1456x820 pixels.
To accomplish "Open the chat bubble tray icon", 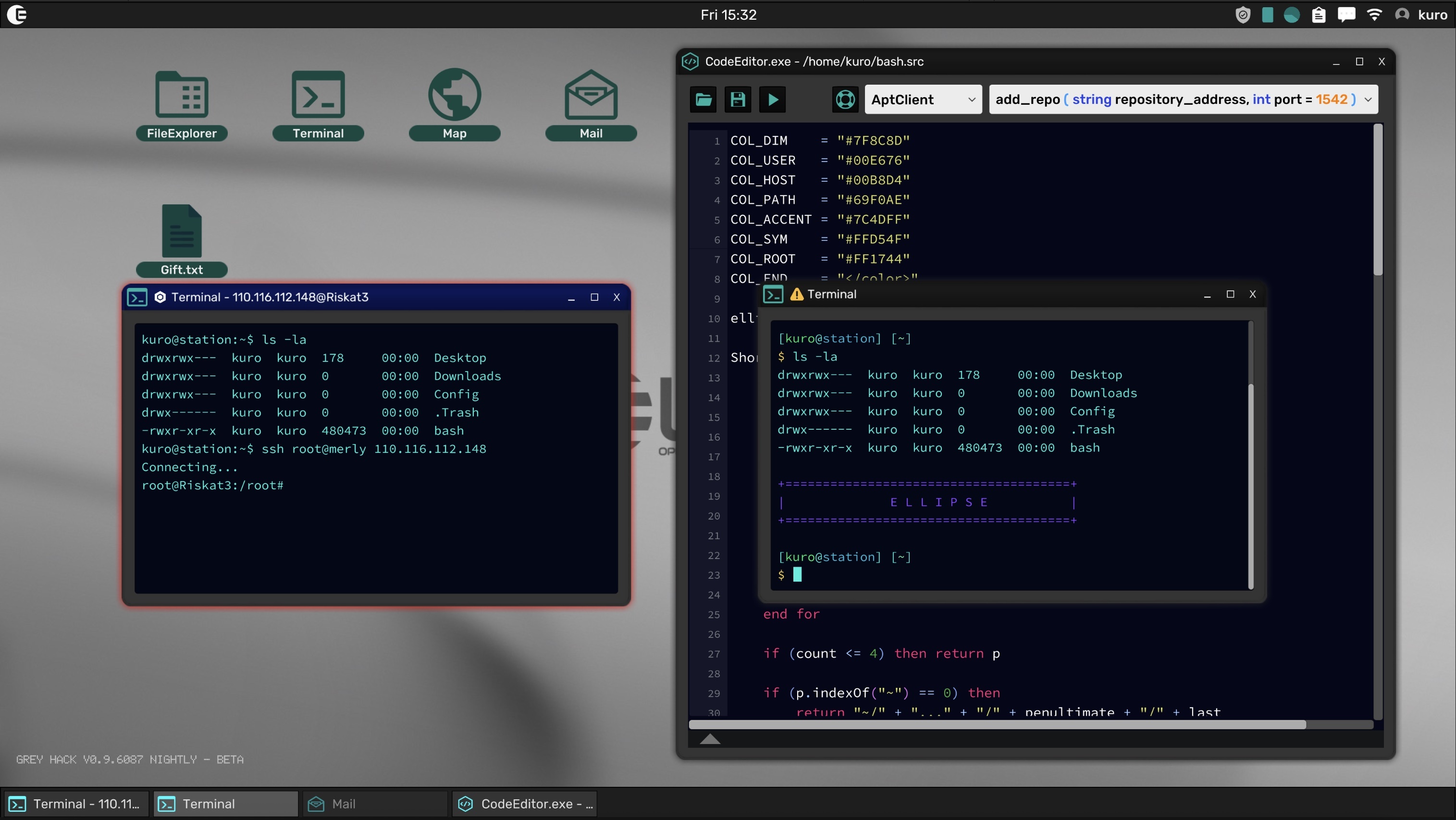I will [x=1346, y=15].
